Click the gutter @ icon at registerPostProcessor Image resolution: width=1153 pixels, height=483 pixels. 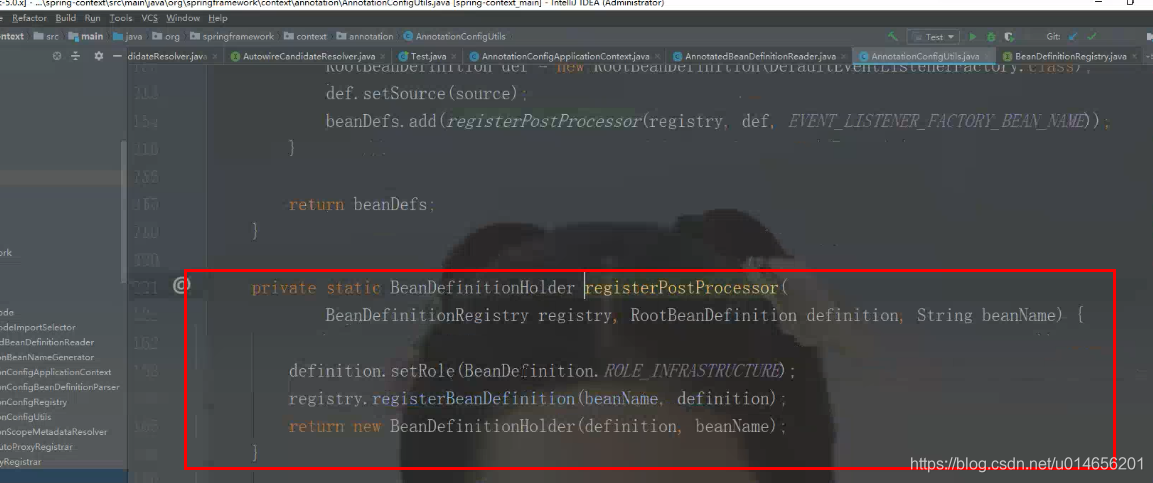(x=181, y=287)
